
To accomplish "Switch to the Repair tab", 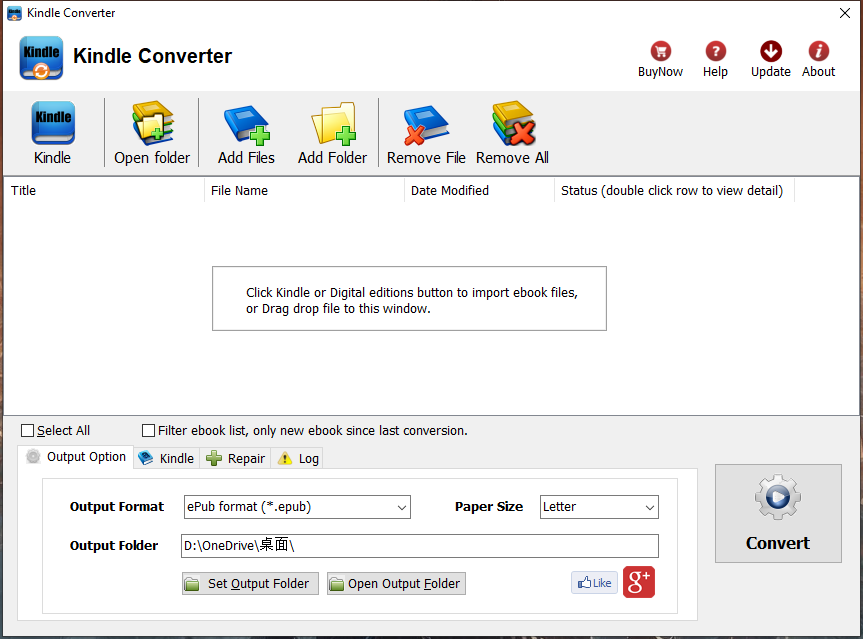I will tap(235, 458).
